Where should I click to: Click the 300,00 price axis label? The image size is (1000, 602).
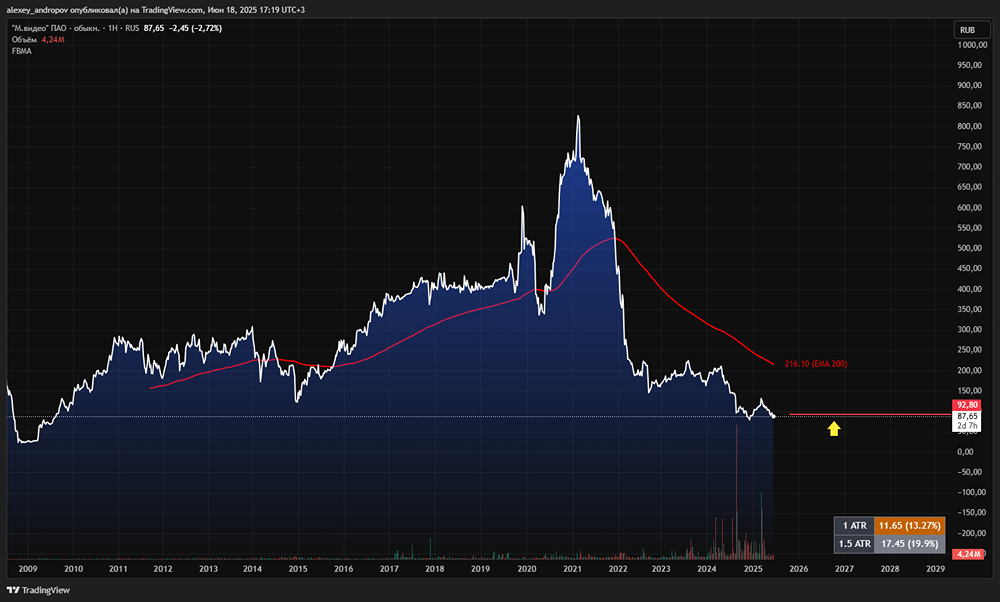point(969,330)
